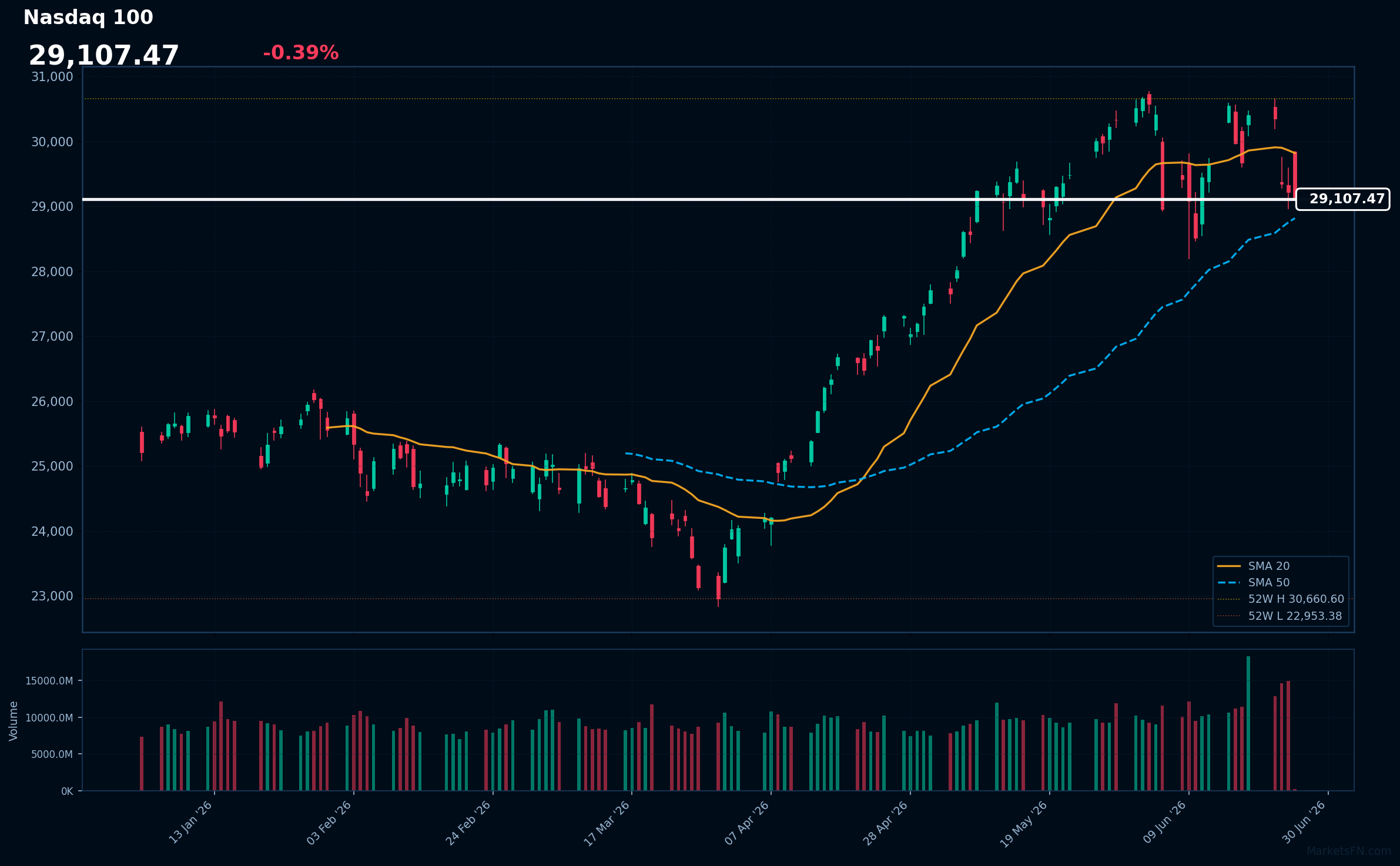
Task: Click the 31,000 y-axis label
Action: (52, 77)
